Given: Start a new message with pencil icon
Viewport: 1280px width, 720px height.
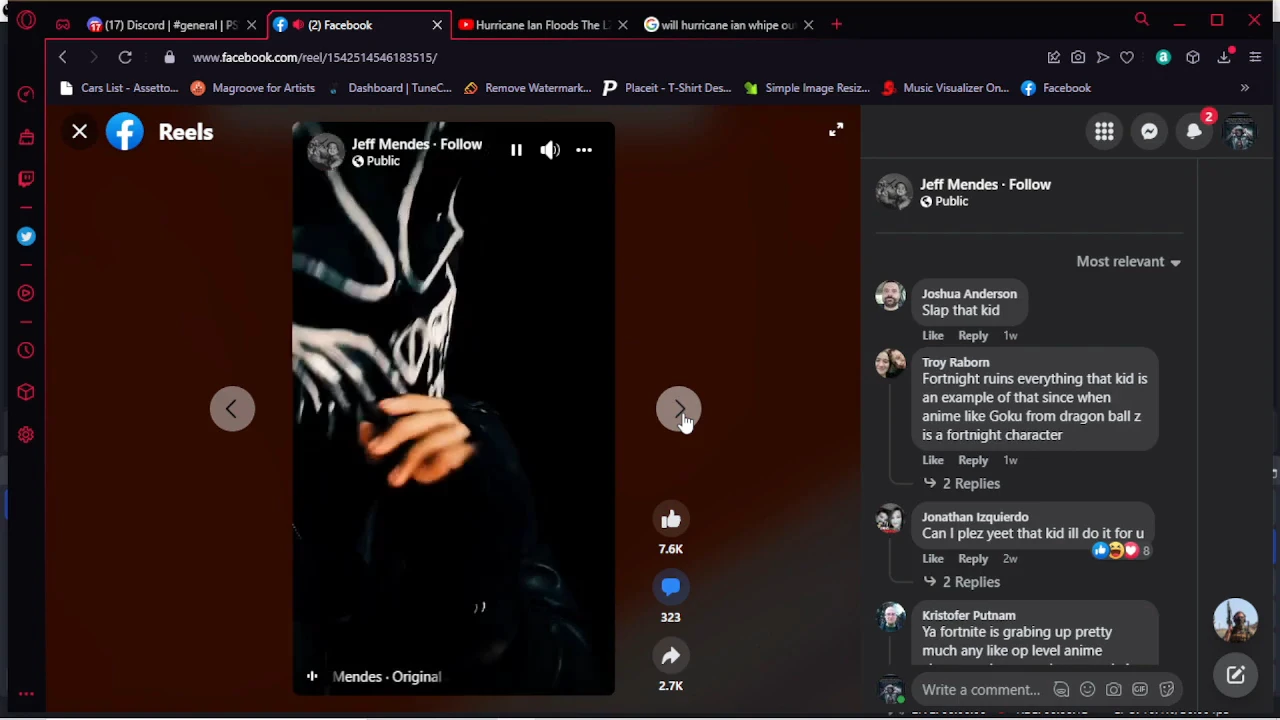Looking at the screenshot, I should tap(1236, 675).
